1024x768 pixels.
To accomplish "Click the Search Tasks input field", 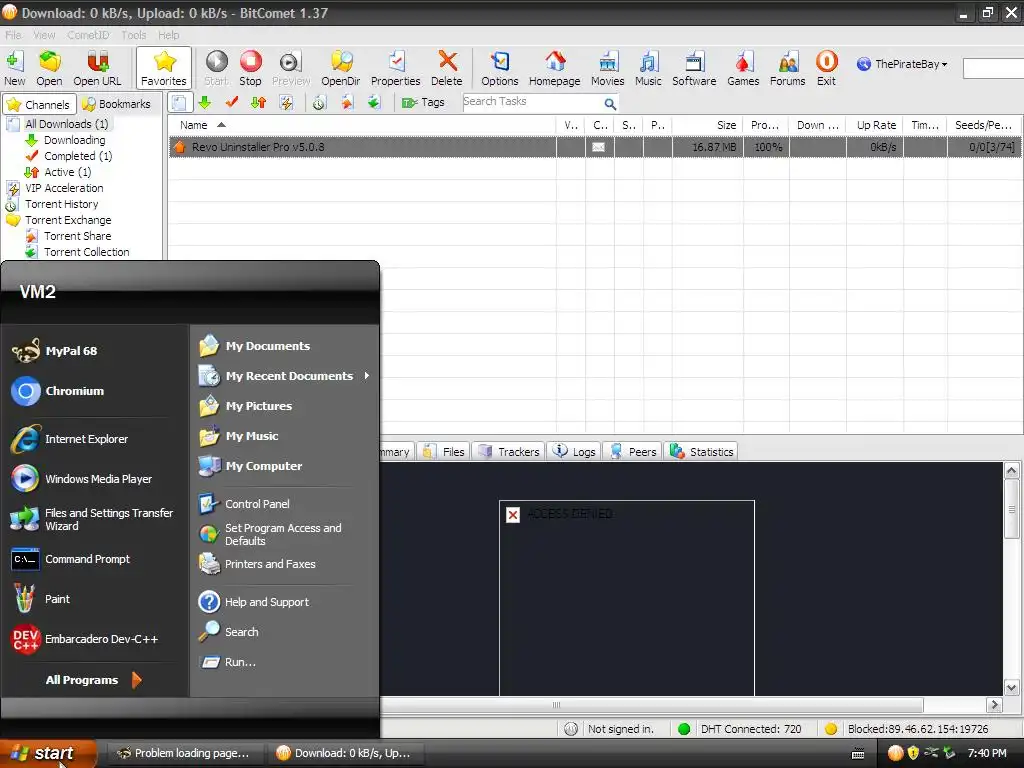I will point(532,102).
